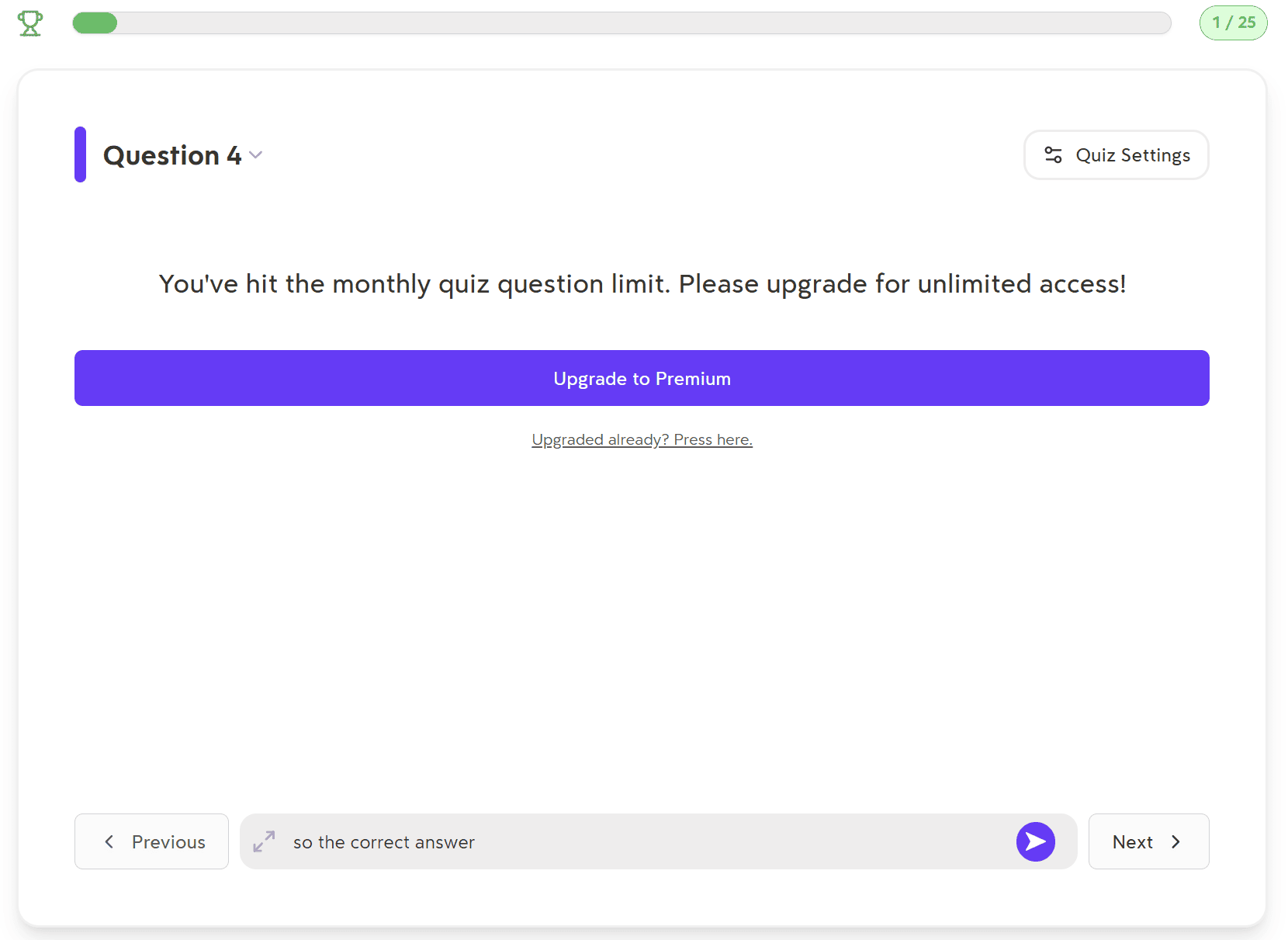
Task: Expand the Question 4 dropdown chevron
Action: coord(256,155)
